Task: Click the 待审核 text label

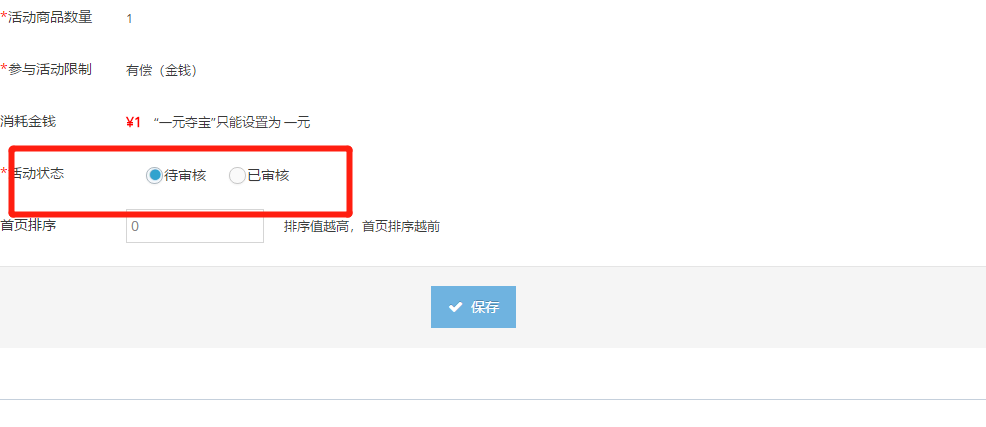Action: [x=185, y=175]
